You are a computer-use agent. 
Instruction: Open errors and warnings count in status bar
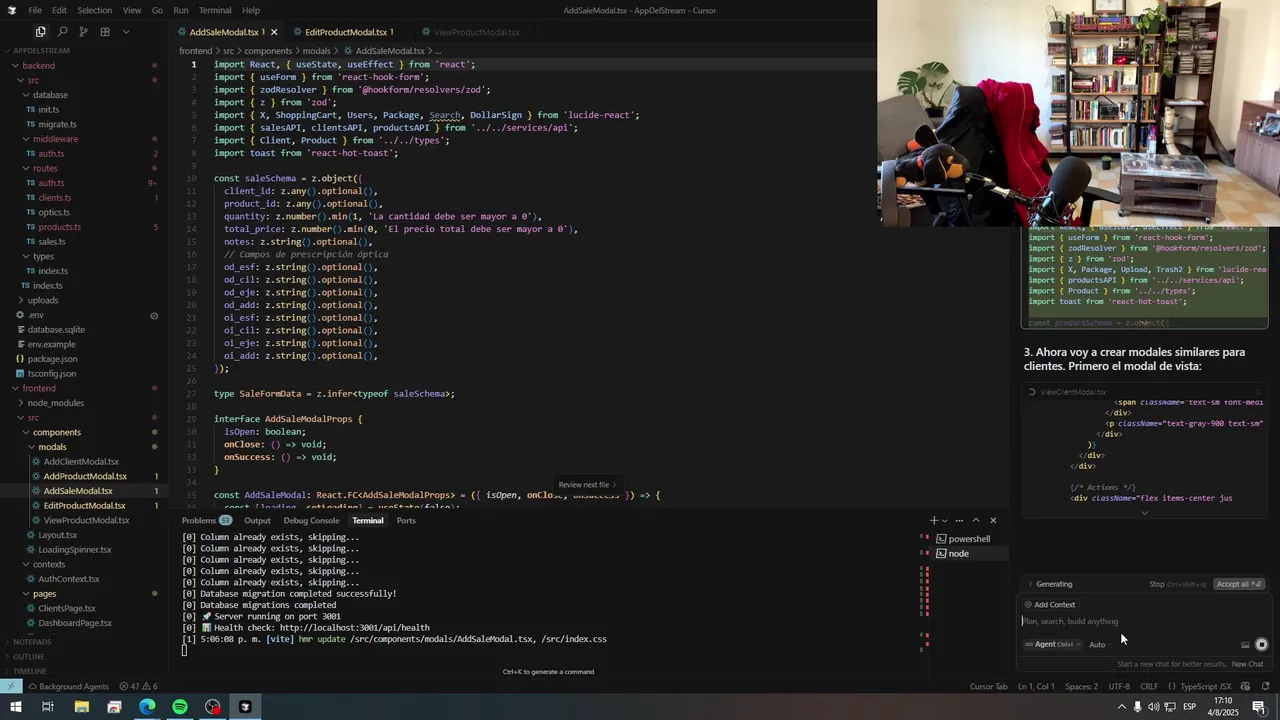[138, 687]
